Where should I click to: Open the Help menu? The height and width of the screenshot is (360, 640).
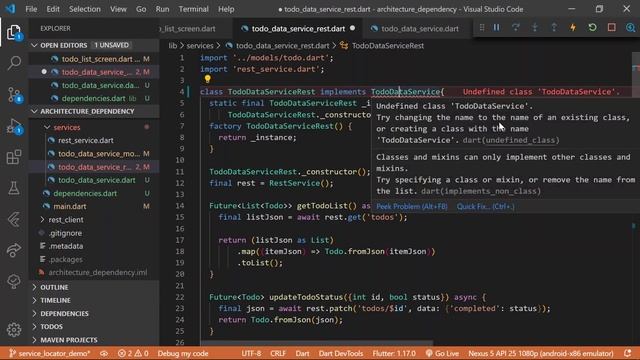[x=226, y=9]
